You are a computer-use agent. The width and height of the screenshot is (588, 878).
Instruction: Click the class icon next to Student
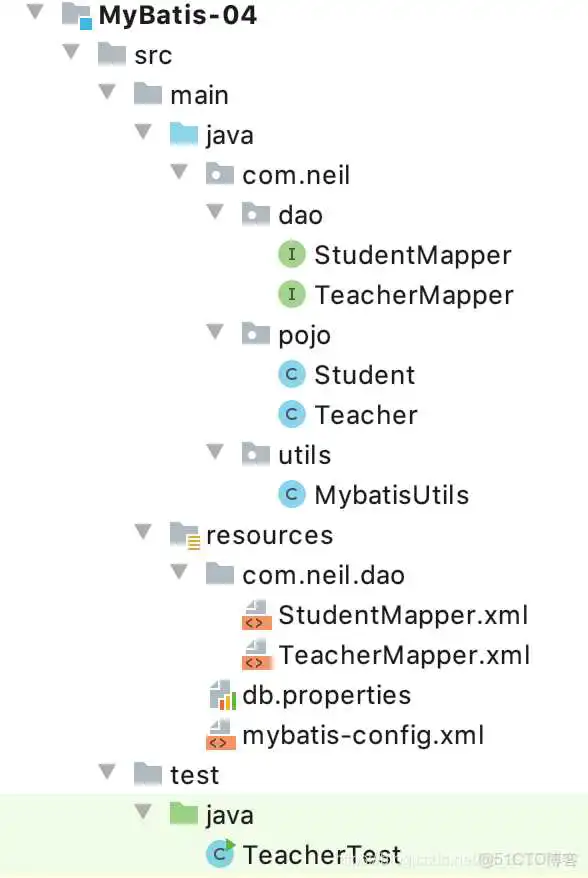pyautogui.click(x=291, y=374)
